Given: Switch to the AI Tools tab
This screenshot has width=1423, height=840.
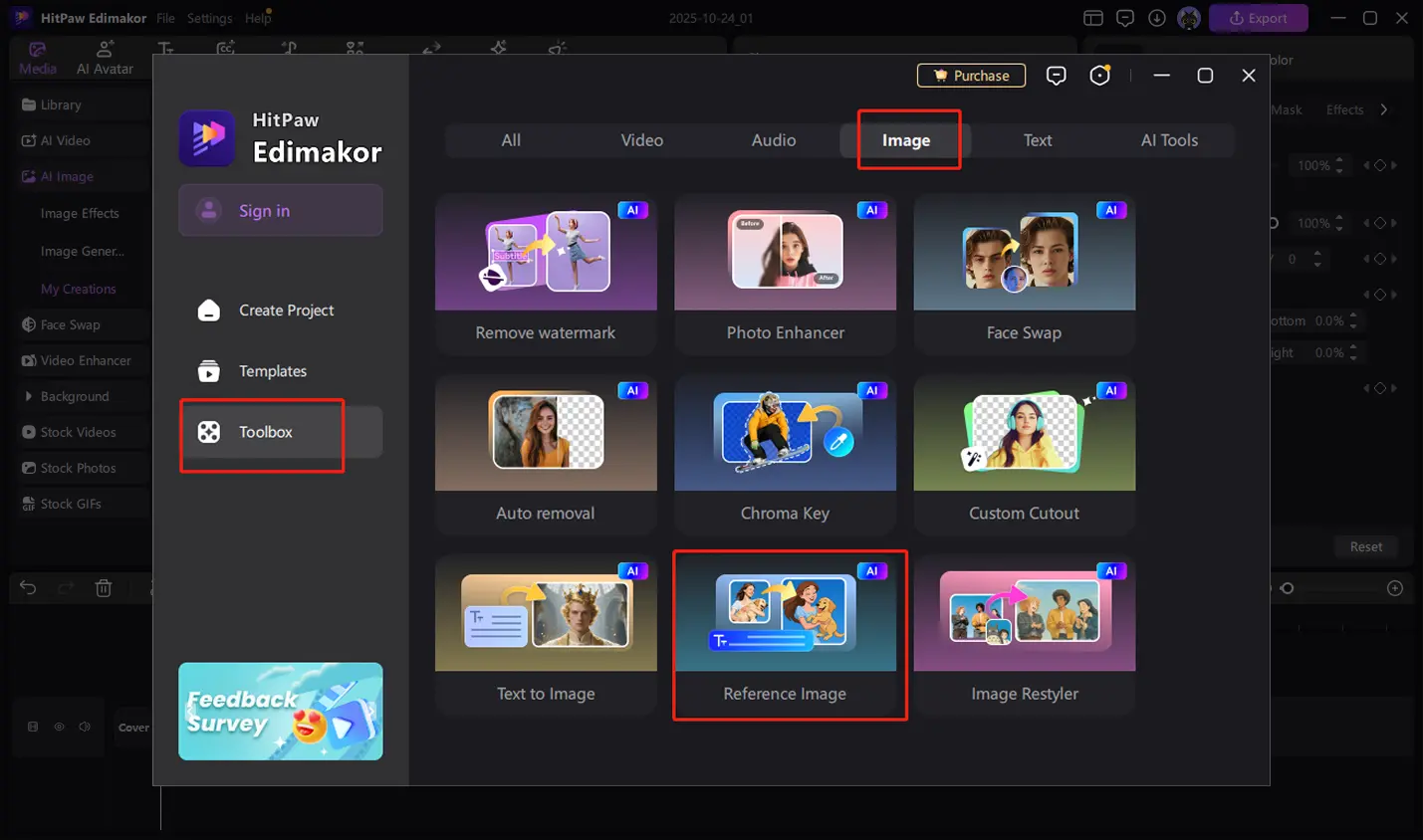Looking at the screenshot, I should coord(1169,140).
